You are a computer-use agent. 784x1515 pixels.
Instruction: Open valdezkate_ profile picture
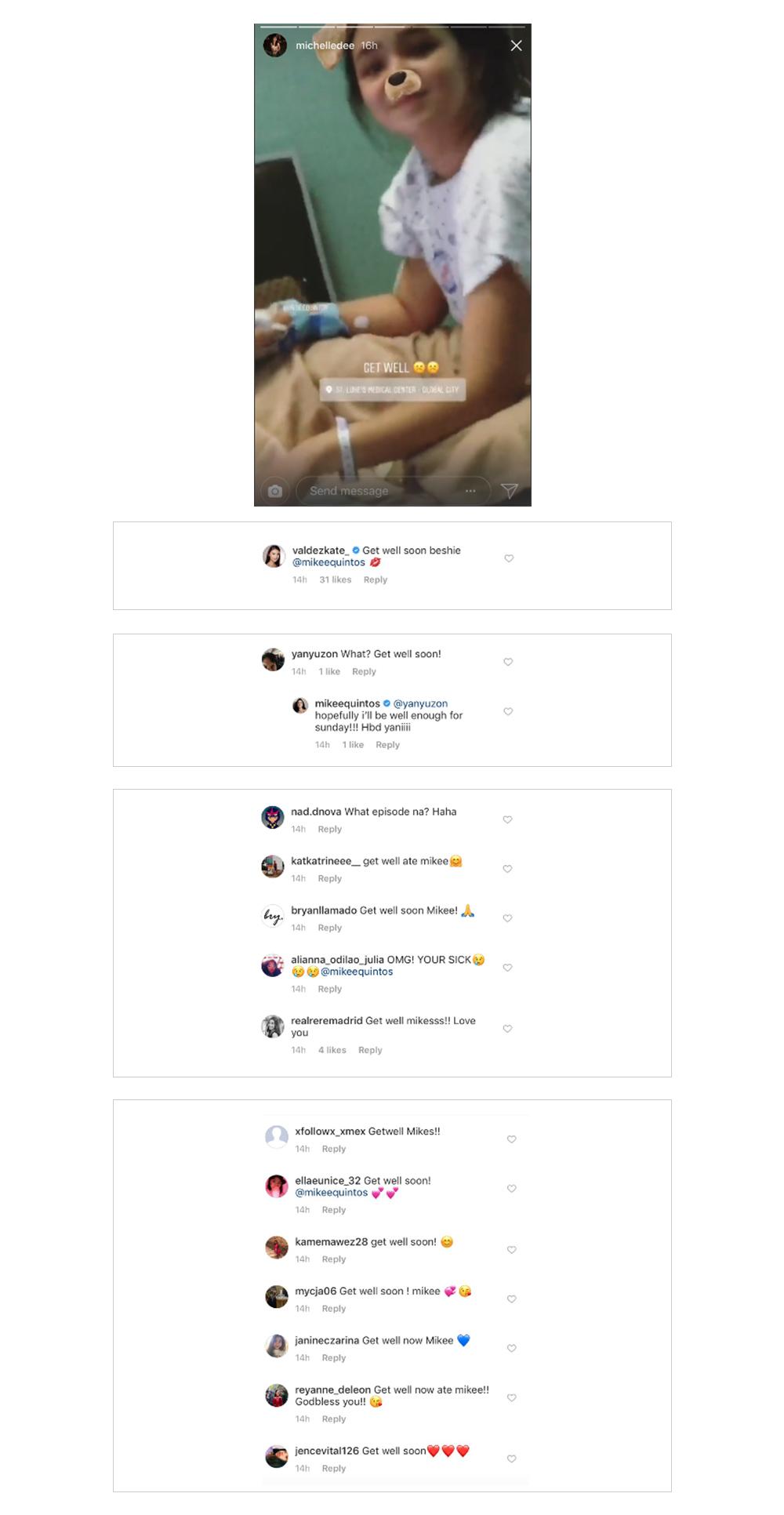(x=273, y=556)
